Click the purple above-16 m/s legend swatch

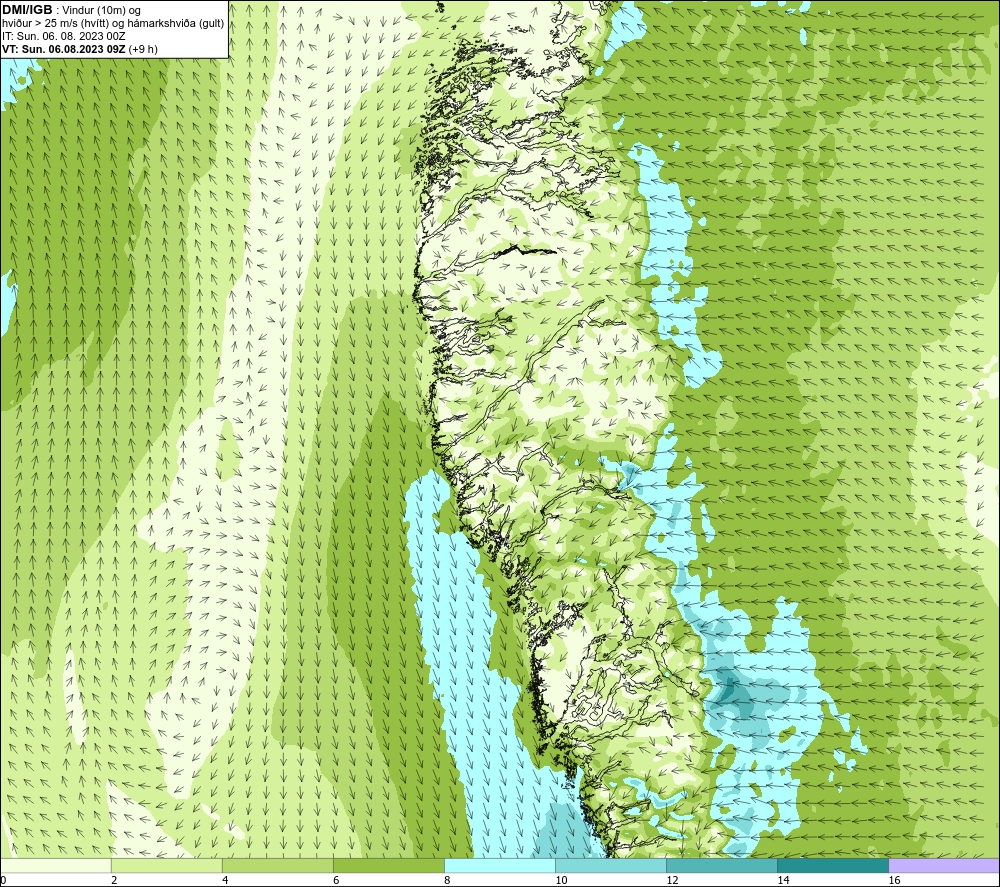[944, 865]
